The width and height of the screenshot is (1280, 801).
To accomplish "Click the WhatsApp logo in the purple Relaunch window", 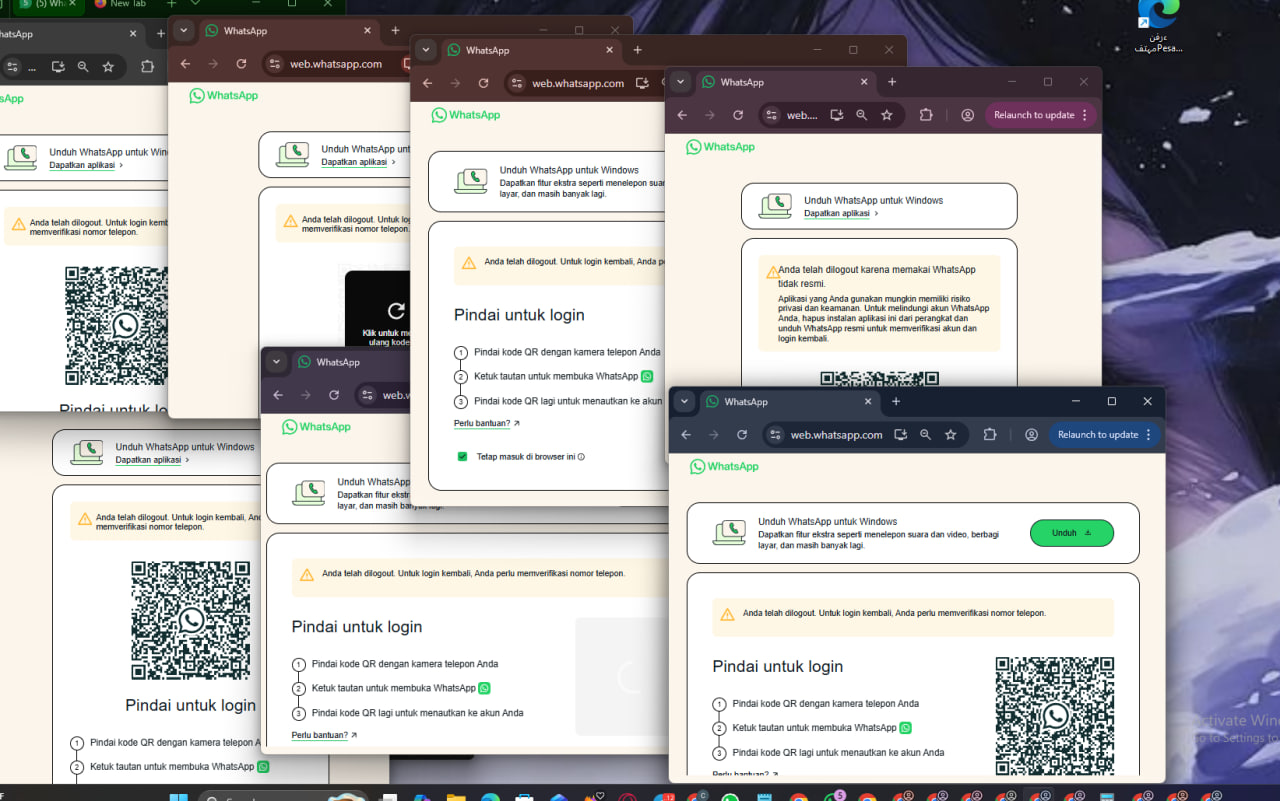I will point(720,146).
